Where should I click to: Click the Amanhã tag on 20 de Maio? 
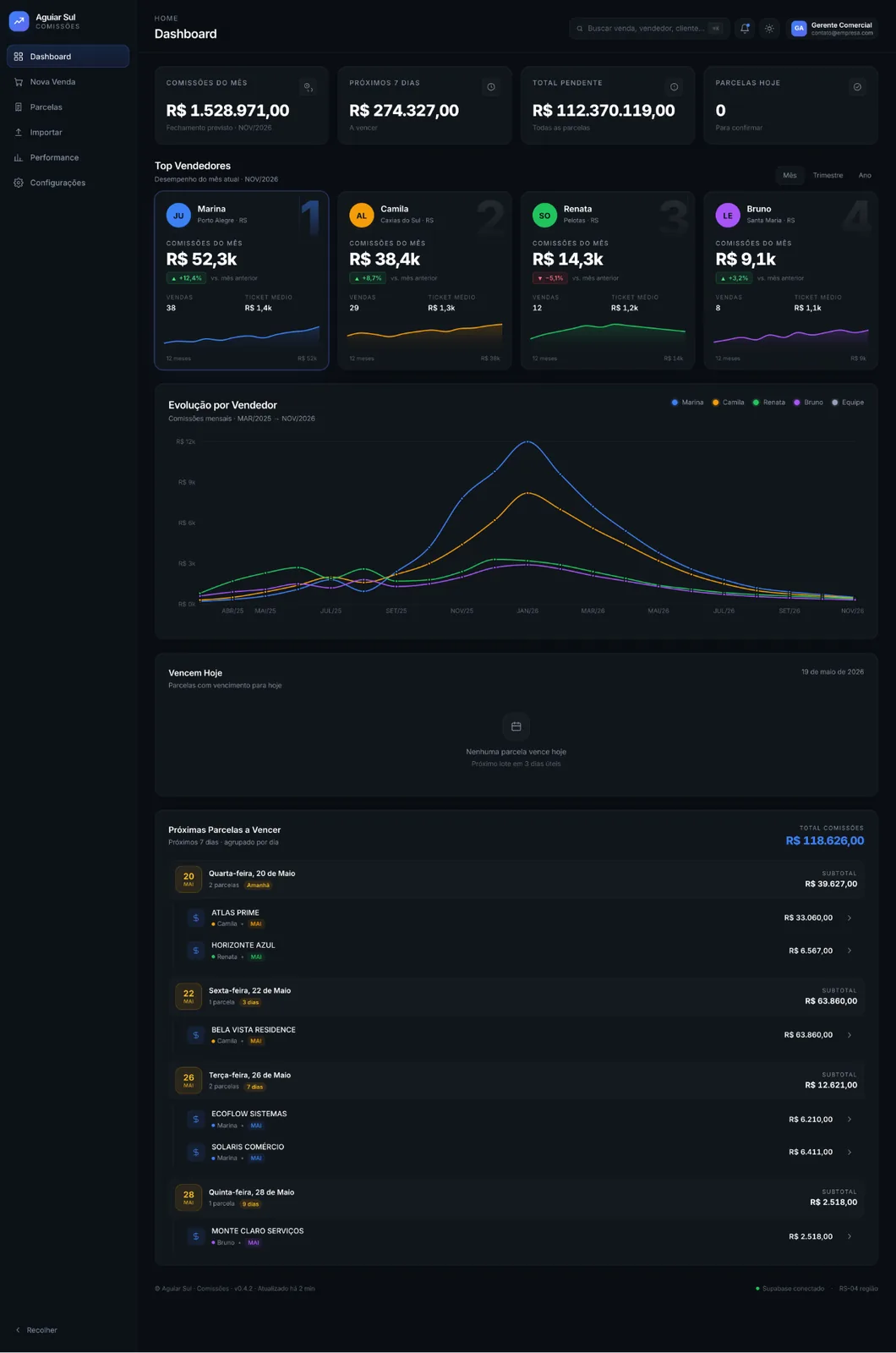click(x=258, y=885)
